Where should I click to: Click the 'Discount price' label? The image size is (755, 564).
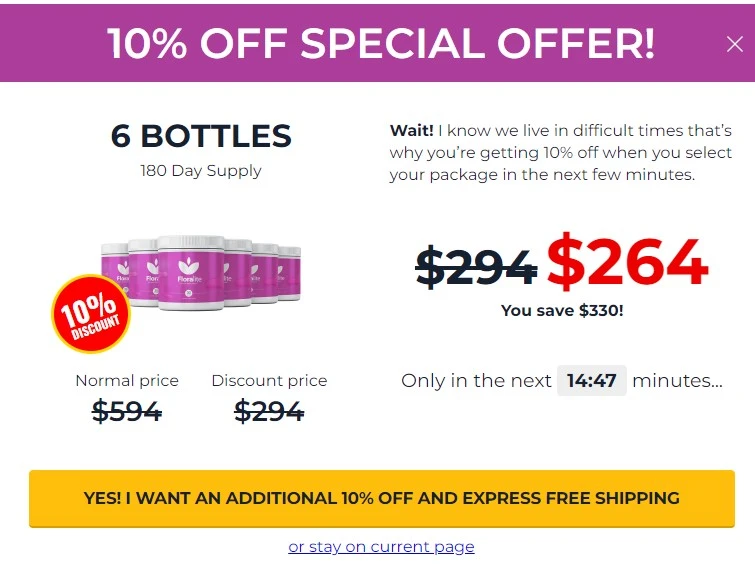[x=269, y=380]
